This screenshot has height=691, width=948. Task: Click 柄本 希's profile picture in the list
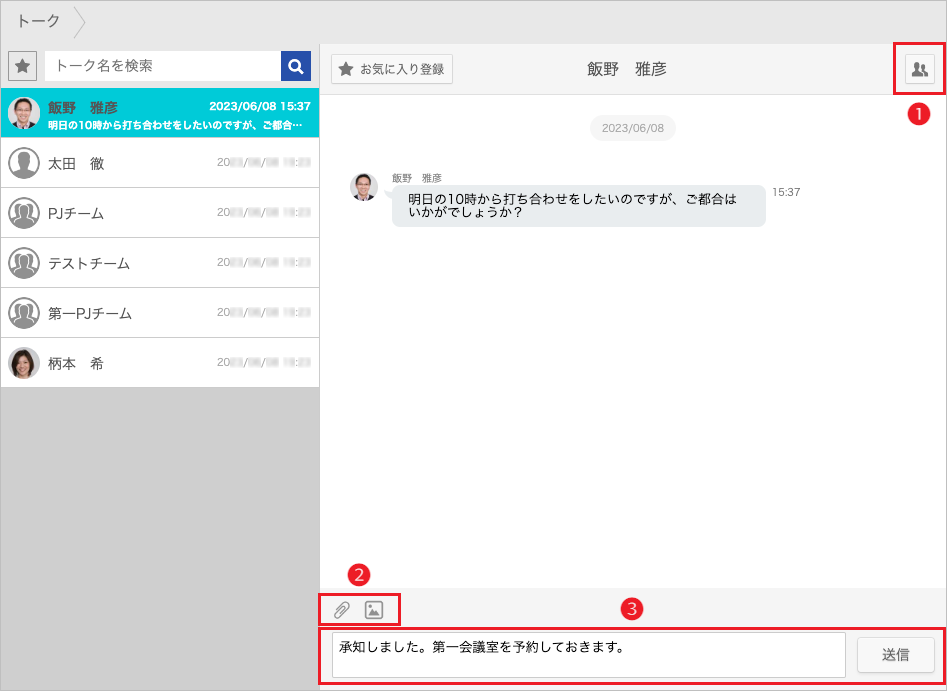point(22,363)
